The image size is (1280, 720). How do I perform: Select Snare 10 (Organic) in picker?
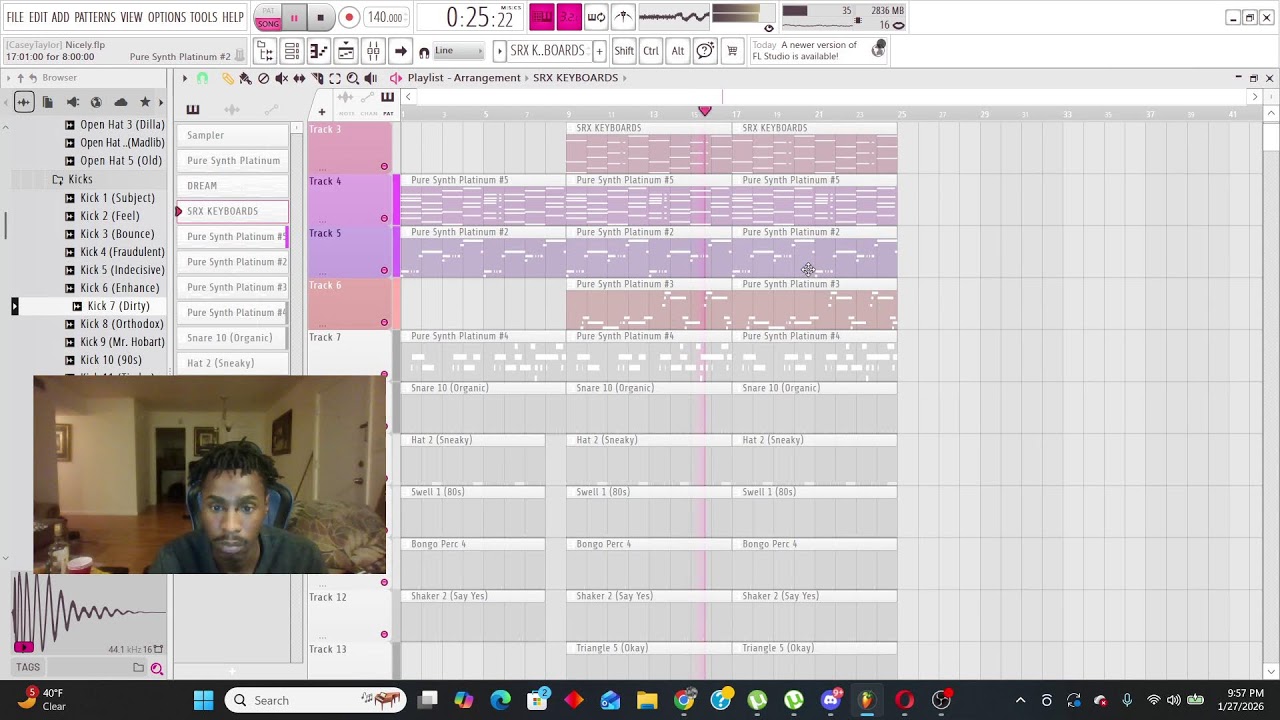tap(232, 338)
